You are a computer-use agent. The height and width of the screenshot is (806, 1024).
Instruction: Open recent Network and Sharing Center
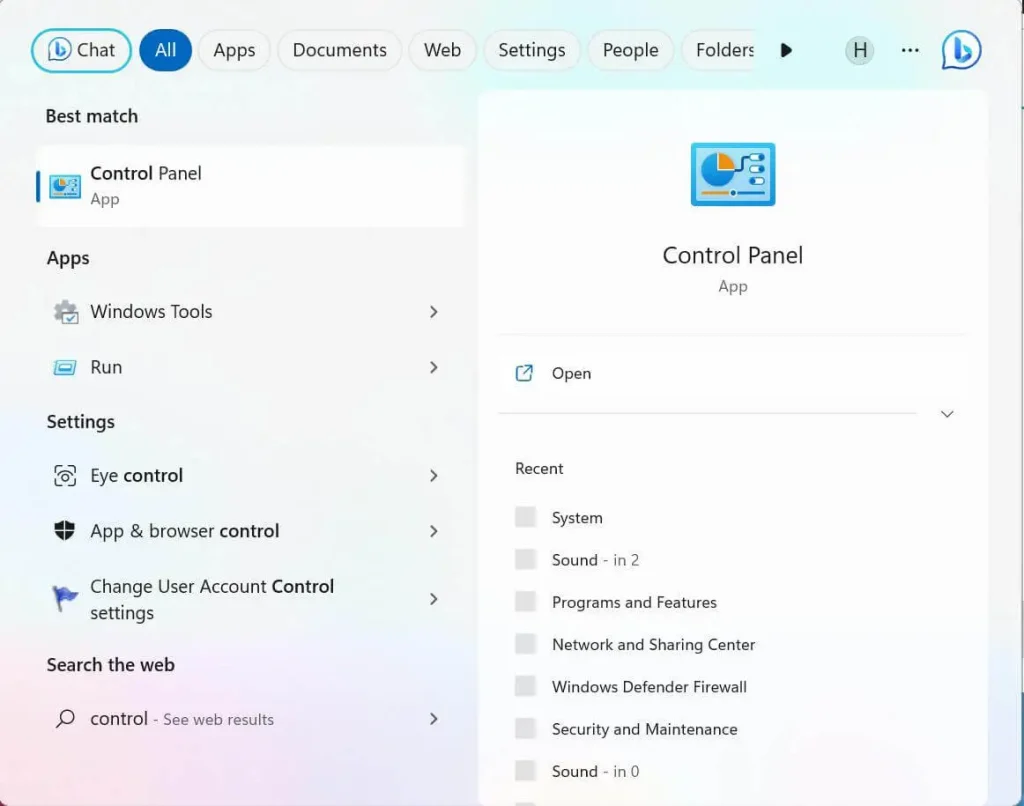click(x=731, y=645)
